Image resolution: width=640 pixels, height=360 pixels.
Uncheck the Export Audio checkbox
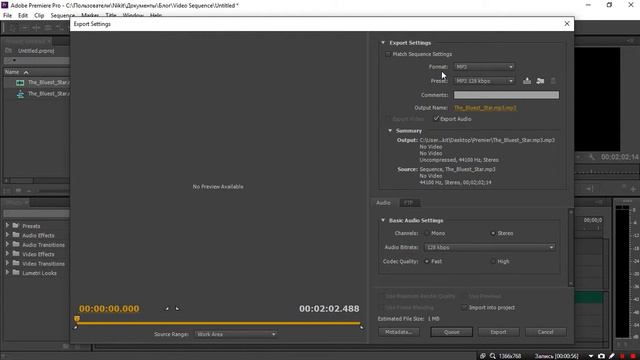pos(436,119)
